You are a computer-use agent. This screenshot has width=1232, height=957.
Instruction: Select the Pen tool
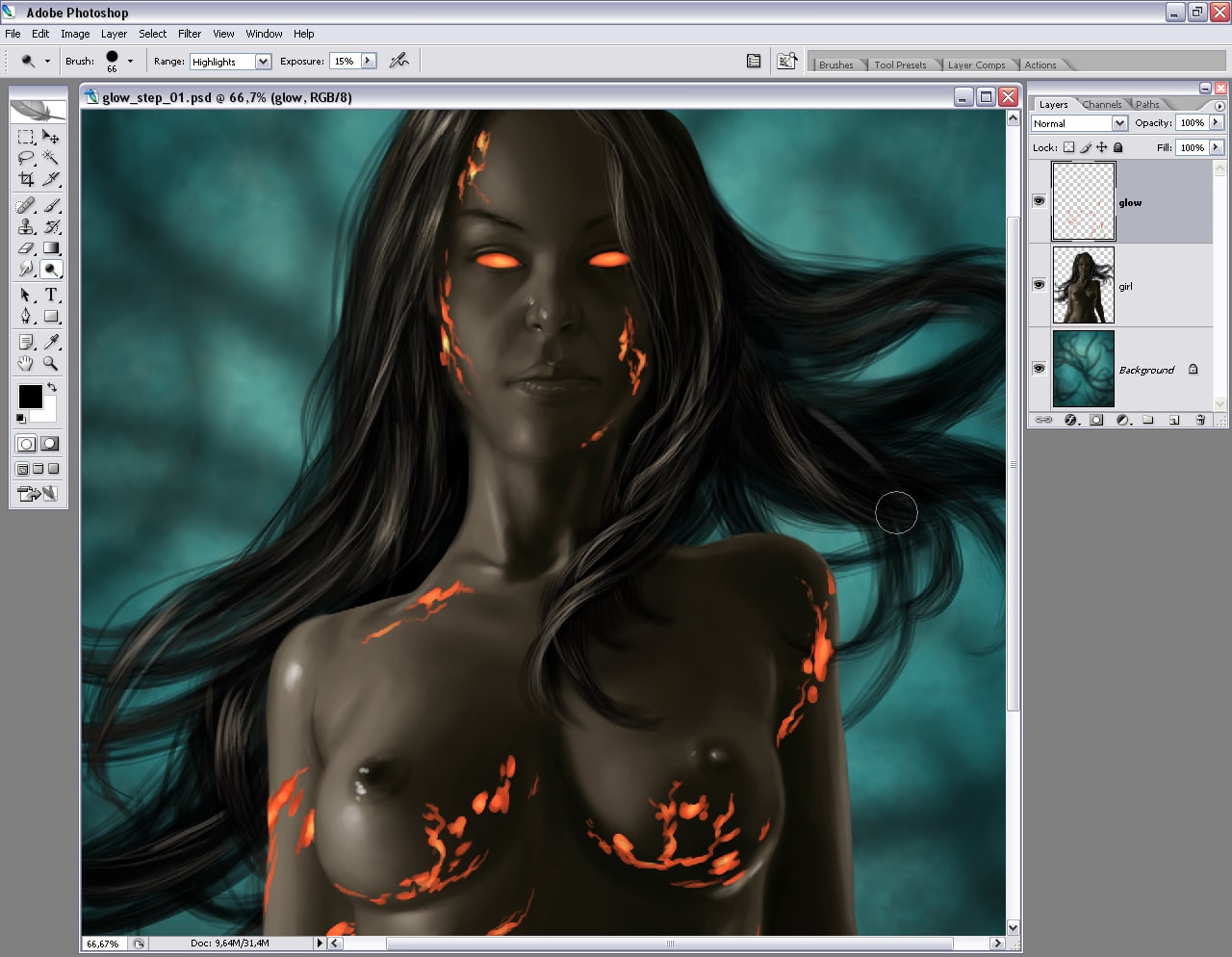[x=26, y=316]
